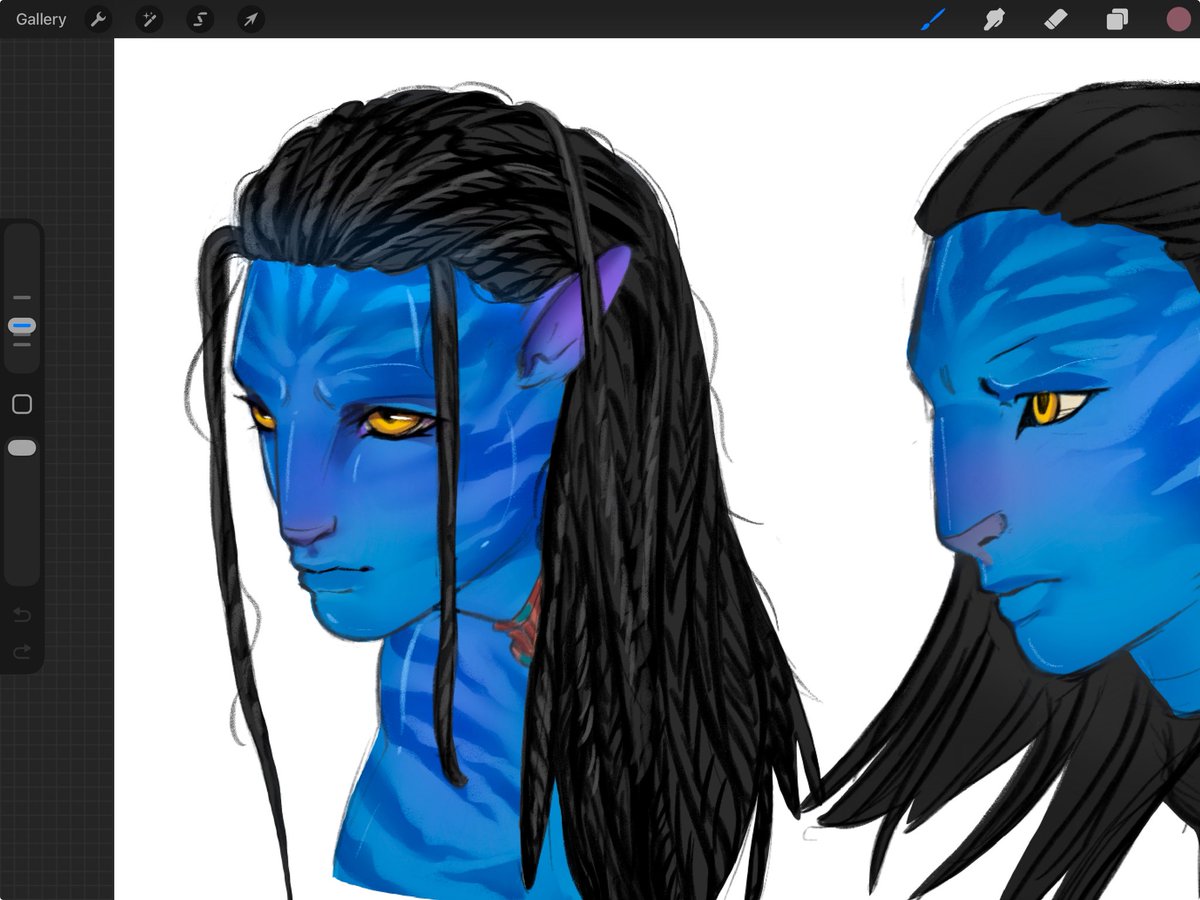Select the Eraser tool
This screenshot has height=900, width=1200.
tap(1056, 19)
